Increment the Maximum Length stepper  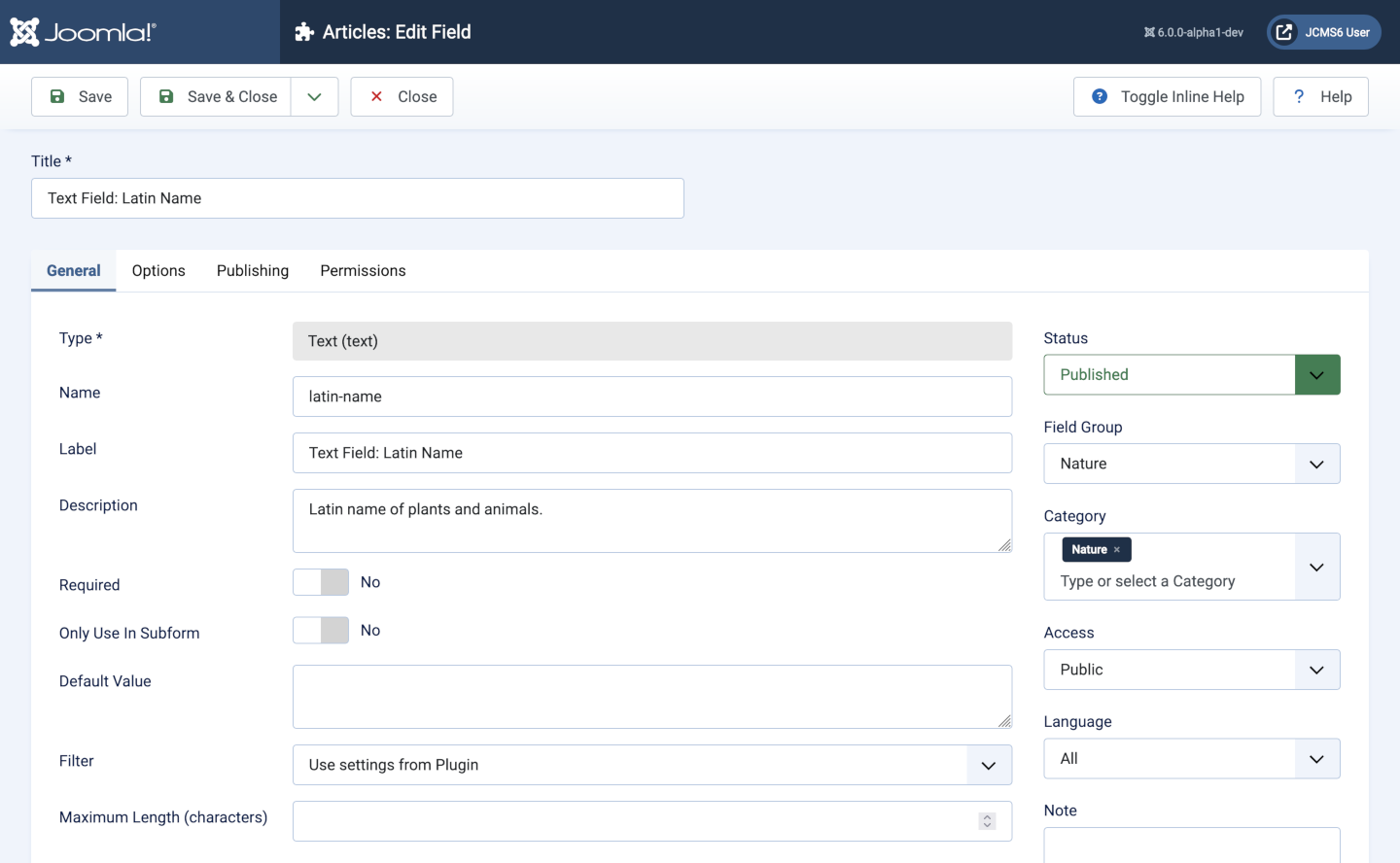pos(986,817)
